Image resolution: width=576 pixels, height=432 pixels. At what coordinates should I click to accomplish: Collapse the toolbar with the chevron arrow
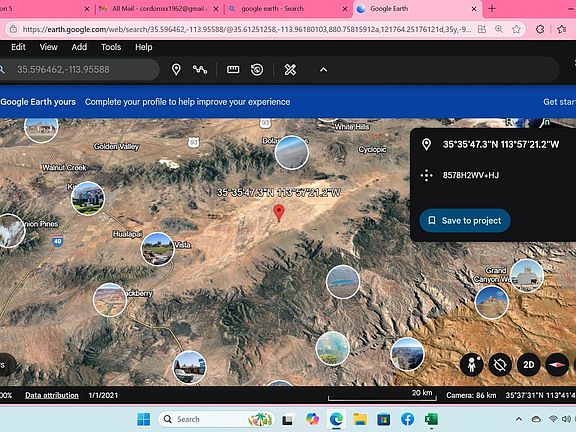point(323,69)
